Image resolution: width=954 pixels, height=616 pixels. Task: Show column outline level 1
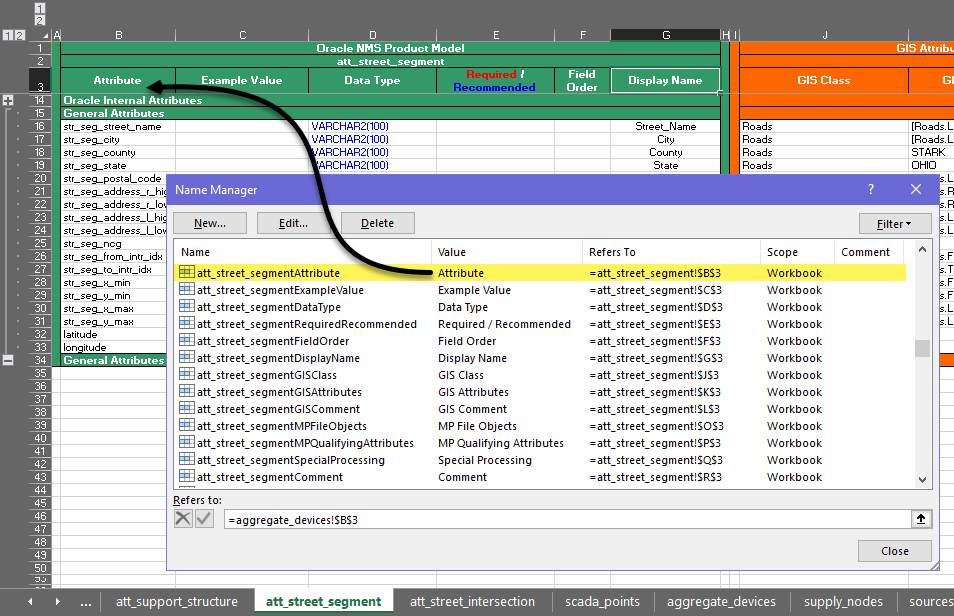point(40,8)
